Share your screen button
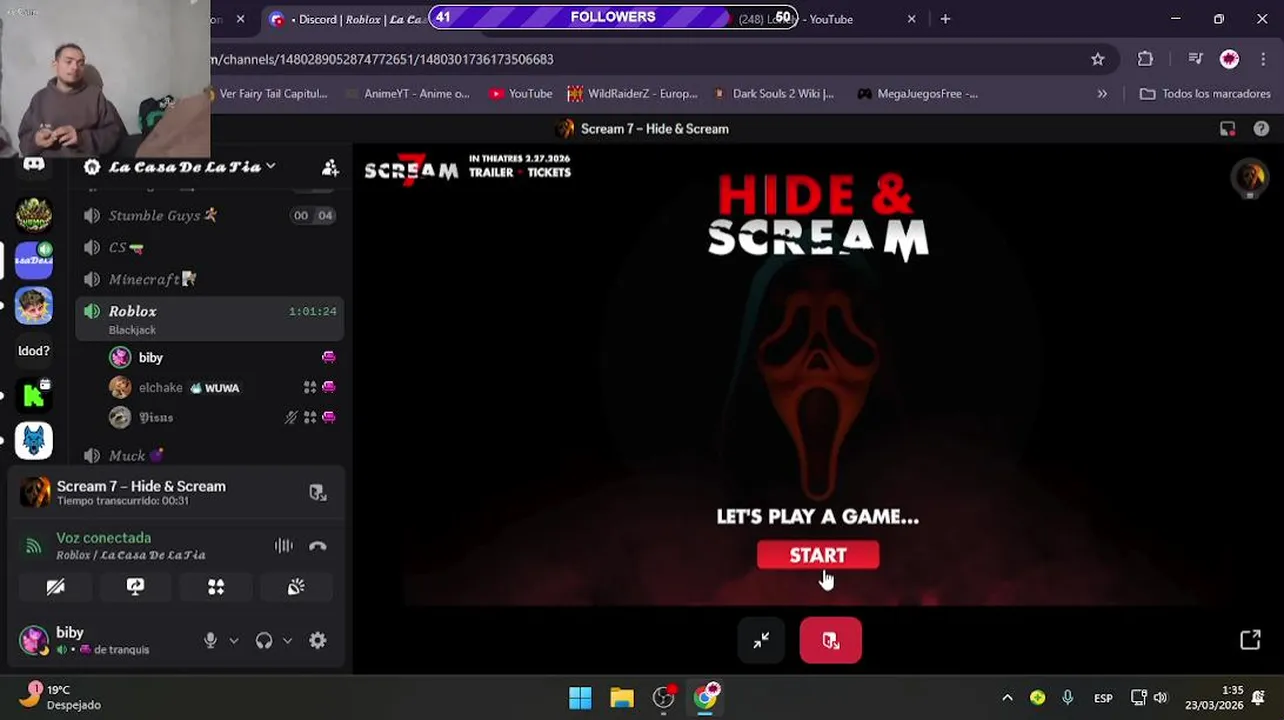Screen dimensions: 1284x720 136,587
